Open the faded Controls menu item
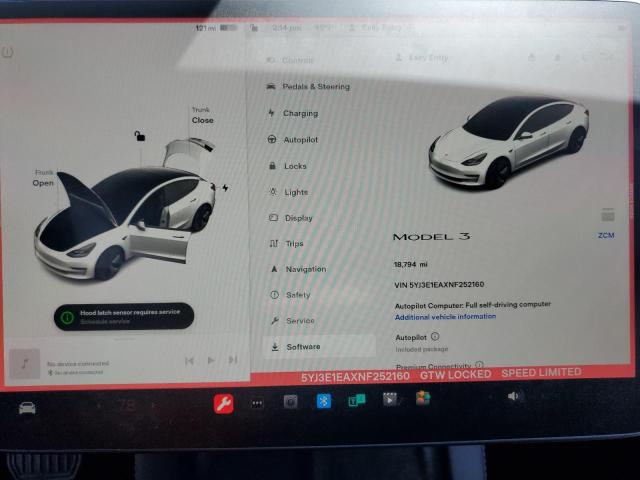 pyautogui.click(x=290, y=60)
